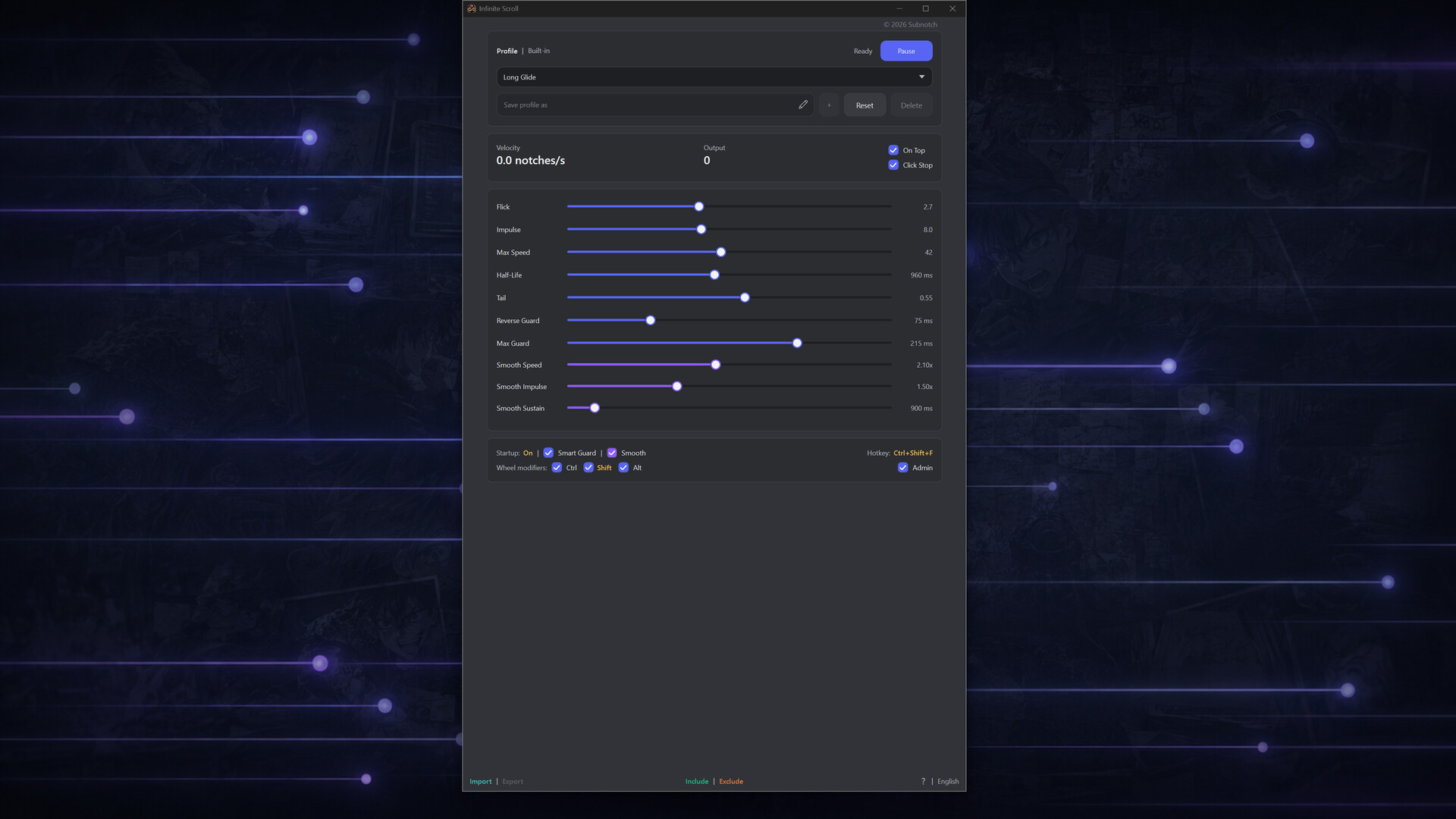1456x819 pixels.
Task: Toggle Startup On setting
Action: [x=528, y=453]
